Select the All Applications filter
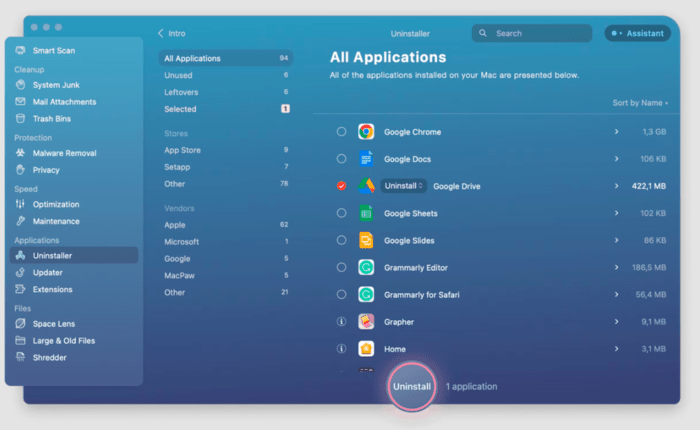Viewport: 700px width, 430px height. click(226, 58)
